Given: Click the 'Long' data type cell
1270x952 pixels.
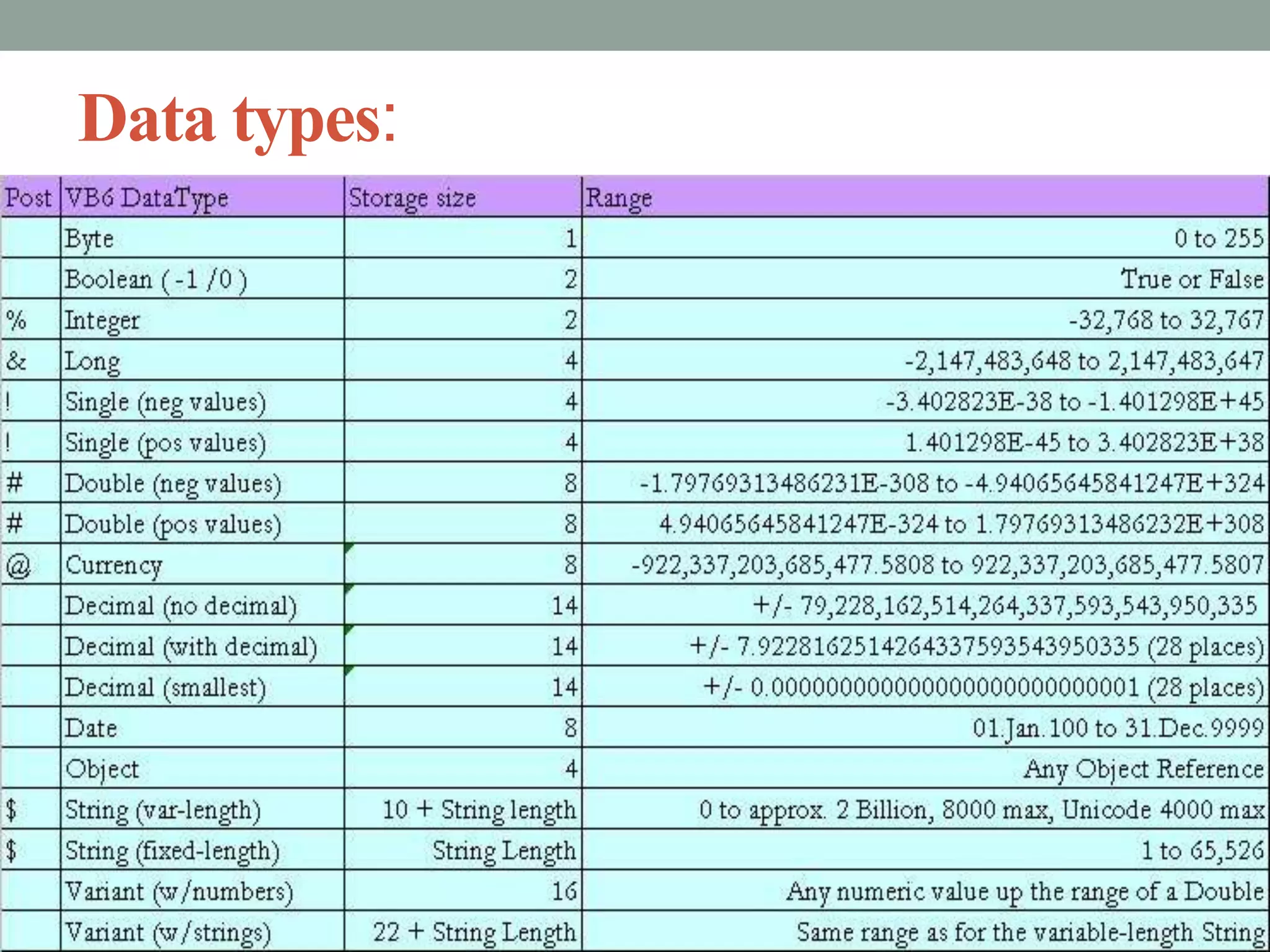Looking at the screenshot, I should tap(203, 361).
